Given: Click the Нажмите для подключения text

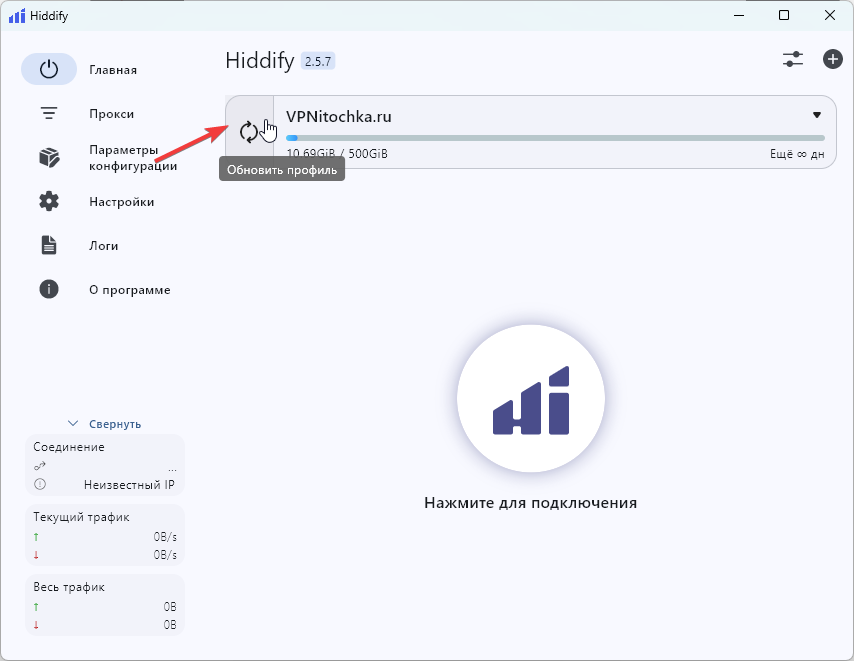Looking at the screenshot, I should click(x=530, y=502).
